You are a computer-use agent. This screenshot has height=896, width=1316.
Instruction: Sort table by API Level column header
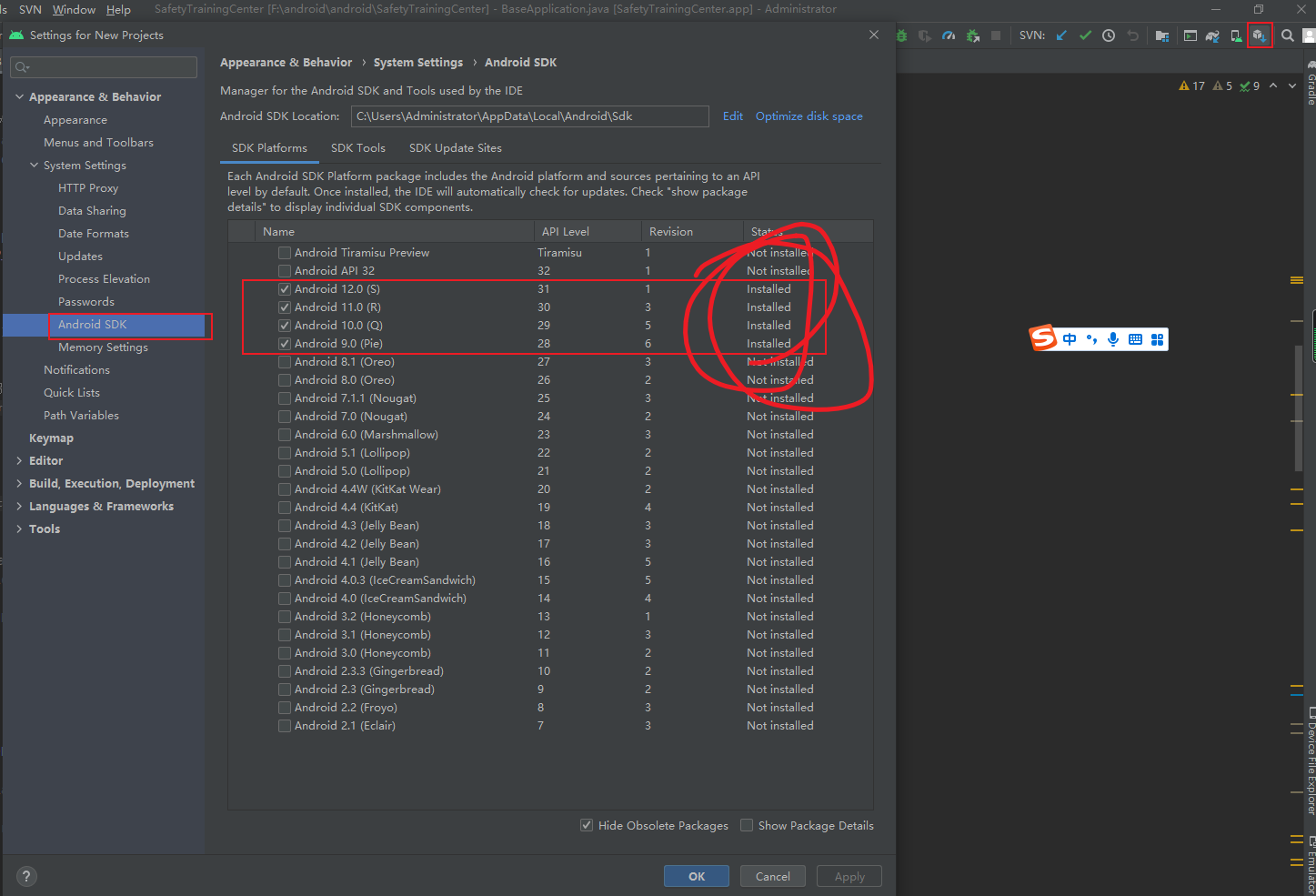point(588,231)
